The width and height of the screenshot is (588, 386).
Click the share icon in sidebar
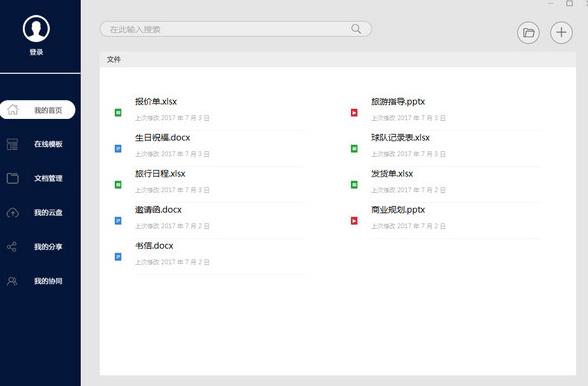[12, 247]
